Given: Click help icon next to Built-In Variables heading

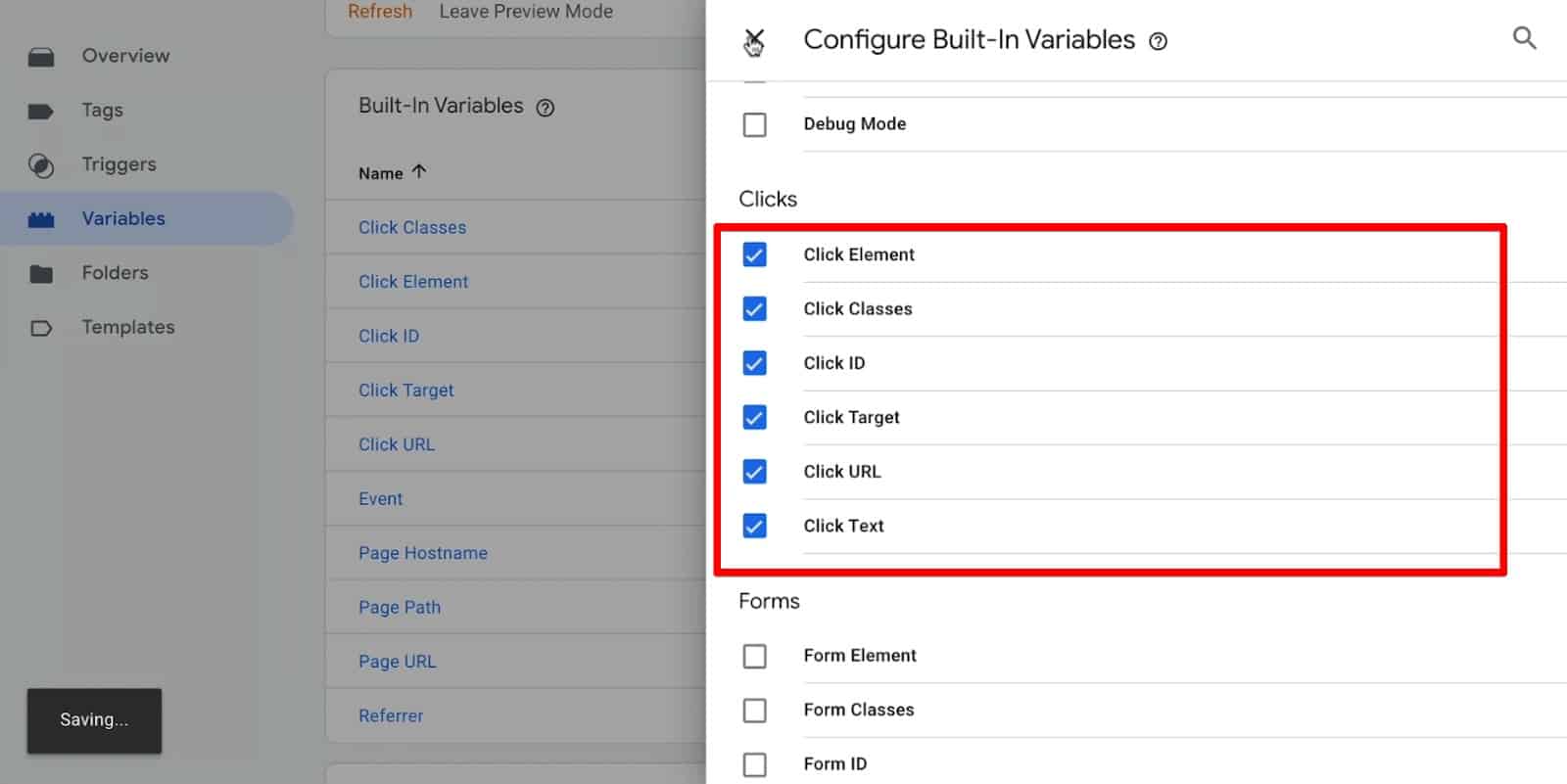Looking at the screenshot, I should pyautogui.click(x=546, y=108).
